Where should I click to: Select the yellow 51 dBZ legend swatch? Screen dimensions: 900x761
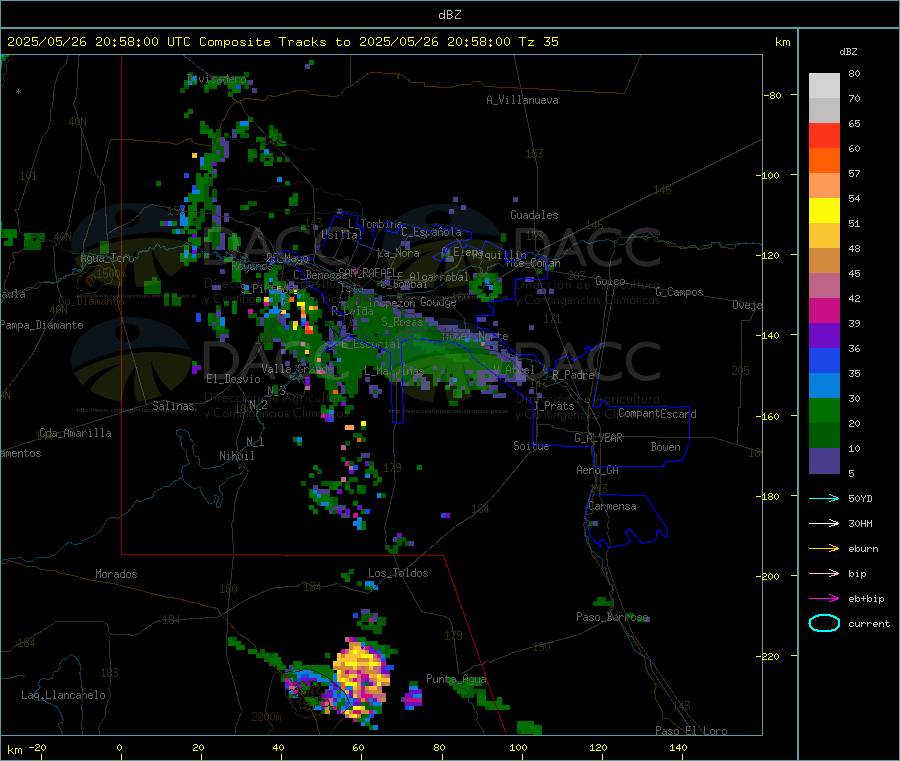pos(824,211)
